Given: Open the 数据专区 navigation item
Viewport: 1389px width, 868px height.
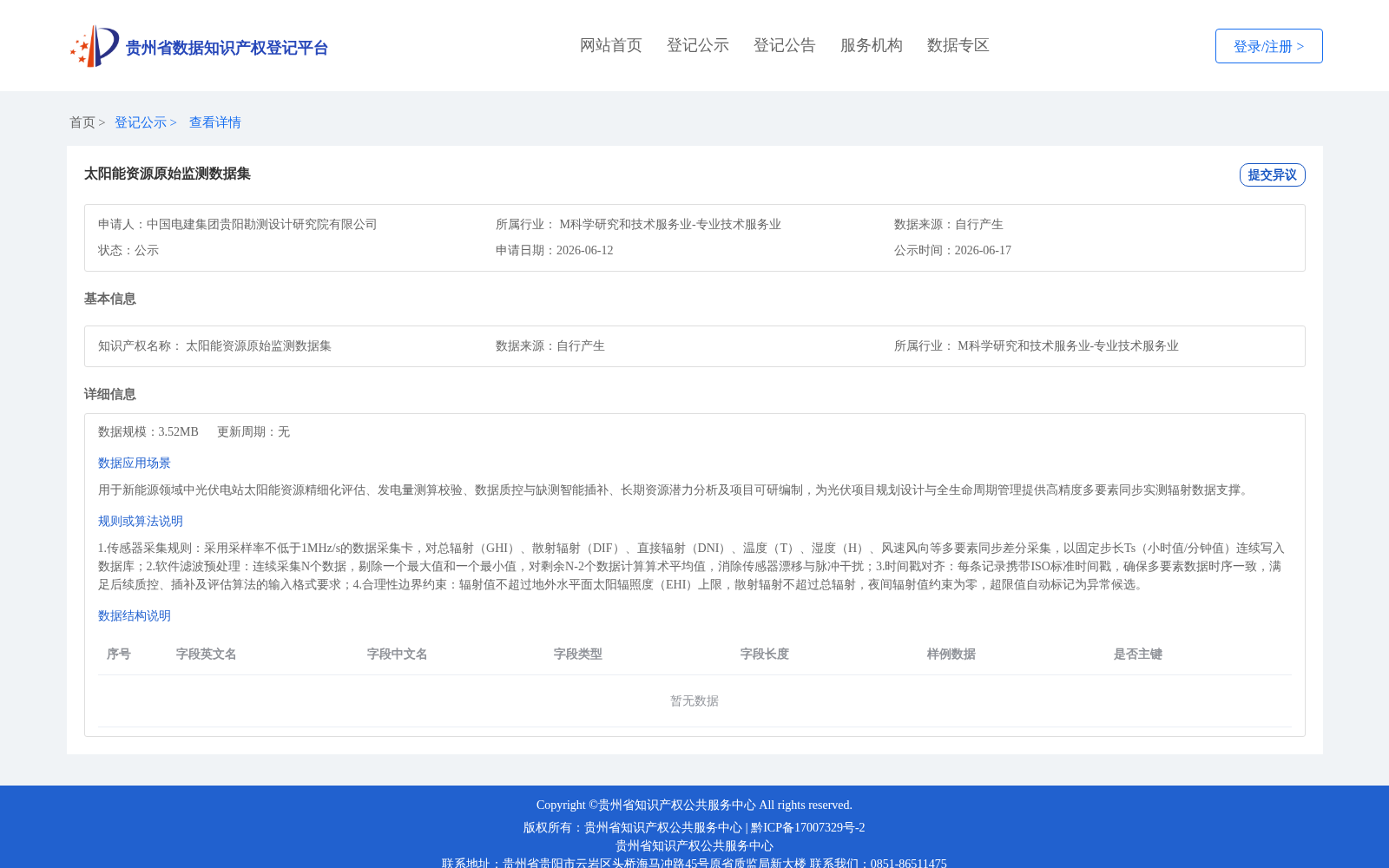Looking at the screenshot, I should tap(958, 45).
